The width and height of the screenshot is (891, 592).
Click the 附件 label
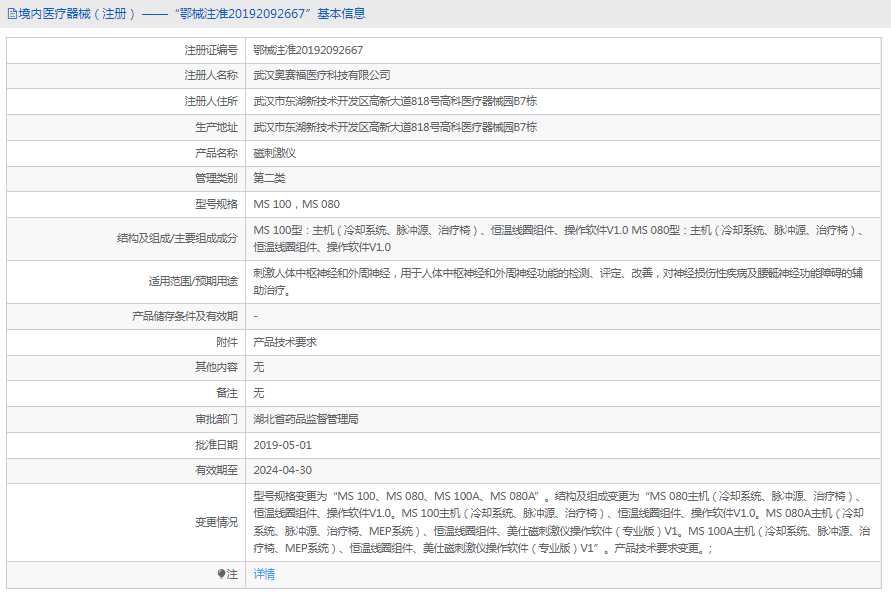pos(227,342)
